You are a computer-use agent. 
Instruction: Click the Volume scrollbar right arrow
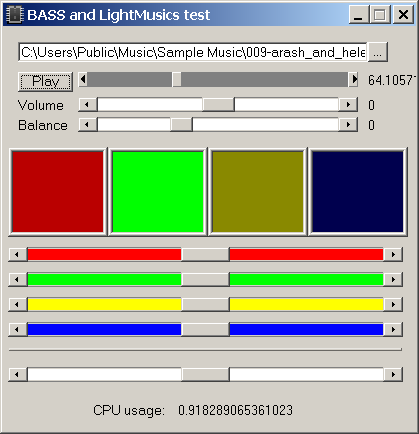pyautogui.click(x=348, y=105)
